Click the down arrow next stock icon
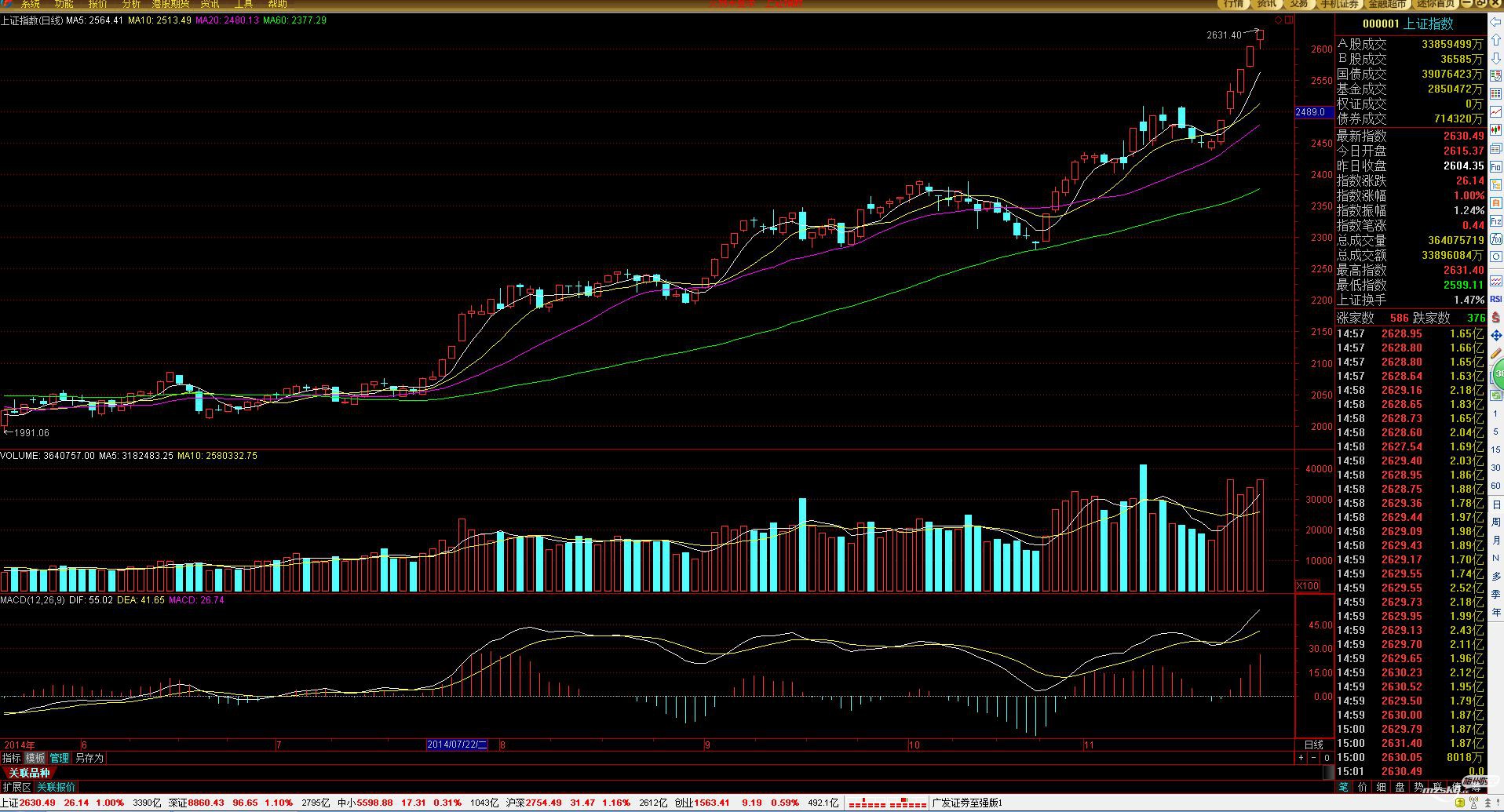This screenshot has width=1504, height=812. pyautogui.click(x=1496, y=59)
